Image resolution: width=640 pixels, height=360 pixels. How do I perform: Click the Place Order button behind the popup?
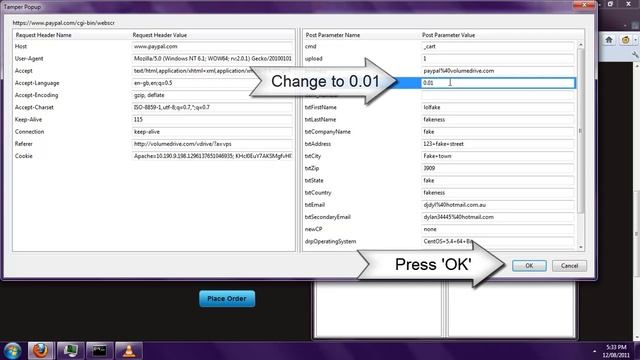227,298
